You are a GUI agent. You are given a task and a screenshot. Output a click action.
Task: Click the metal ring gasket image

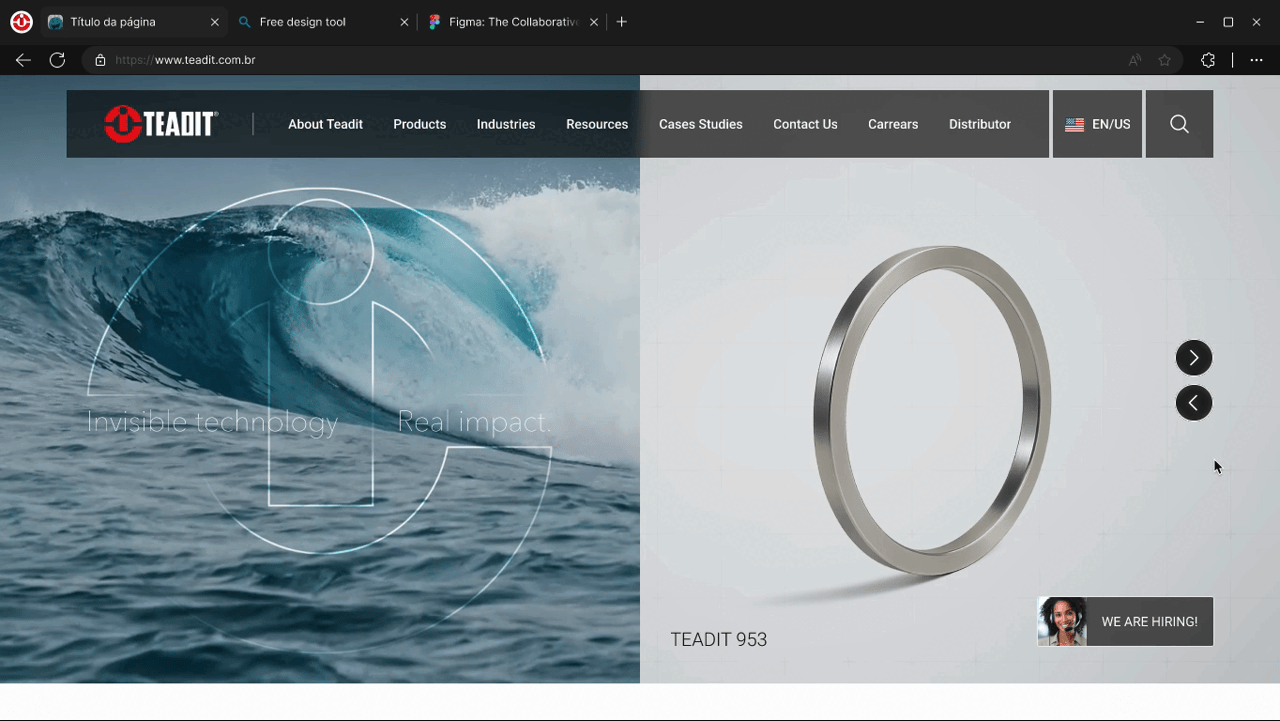point(932,411)
